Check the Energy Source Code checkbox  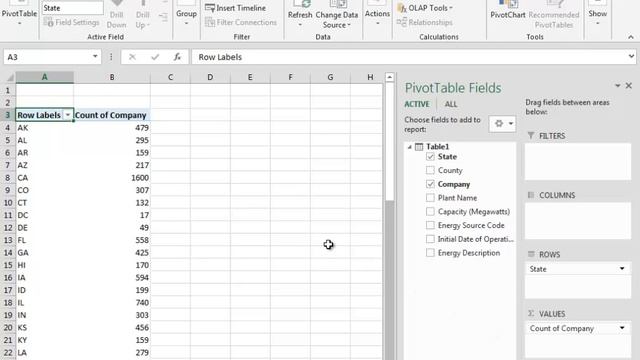(430, 225)
